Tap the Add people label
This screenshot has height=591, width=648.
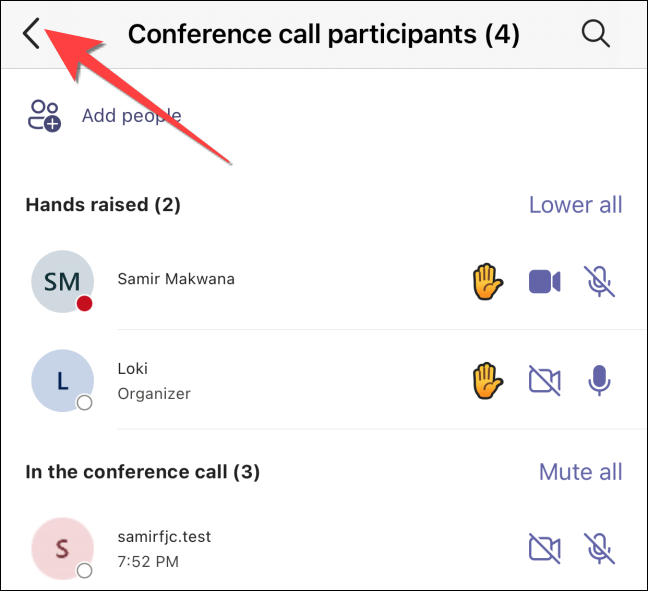click(131, 116)
